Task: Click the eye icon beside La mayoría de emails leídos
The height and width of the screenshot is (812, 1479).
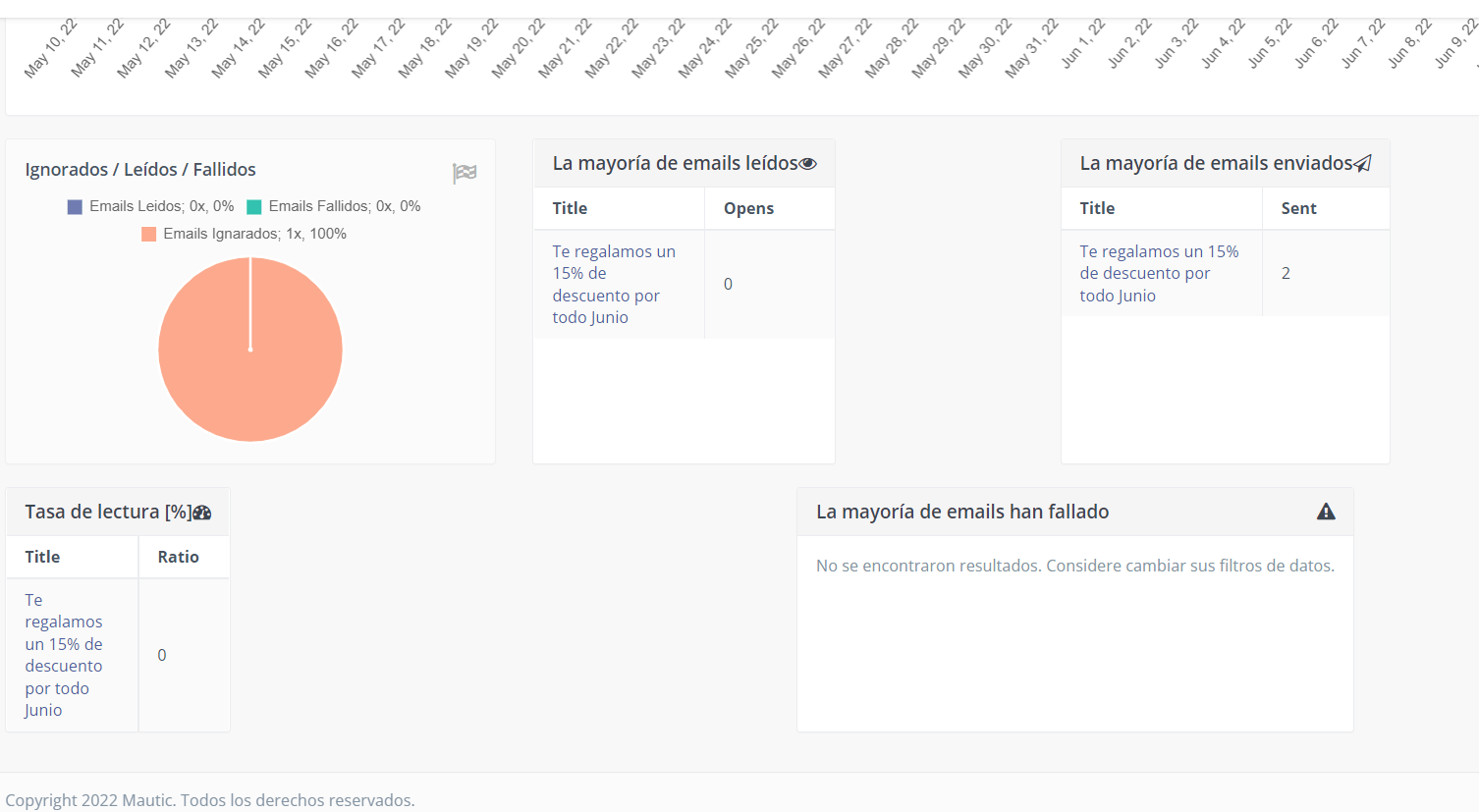Action: [807, 164]
